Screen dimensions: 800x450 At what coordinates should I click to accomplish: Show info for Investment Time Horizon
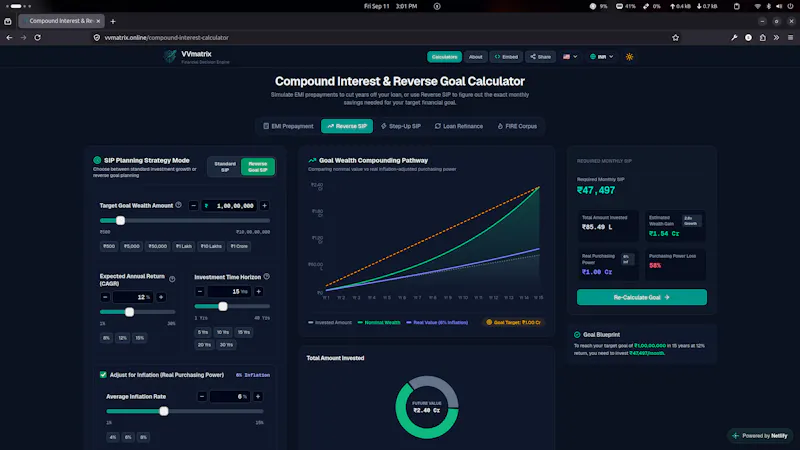[x=266, y=277]
